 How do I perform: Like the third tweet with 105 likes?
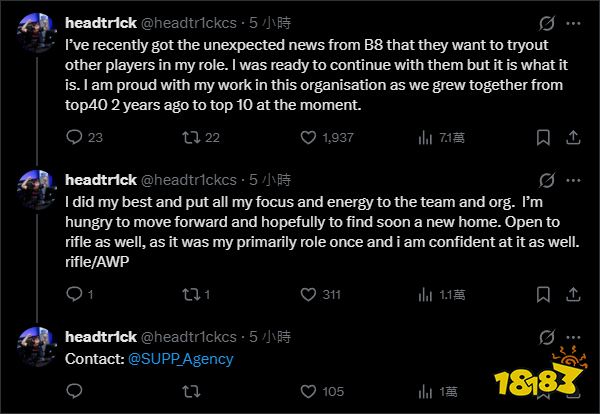click(x=307, y=391)
